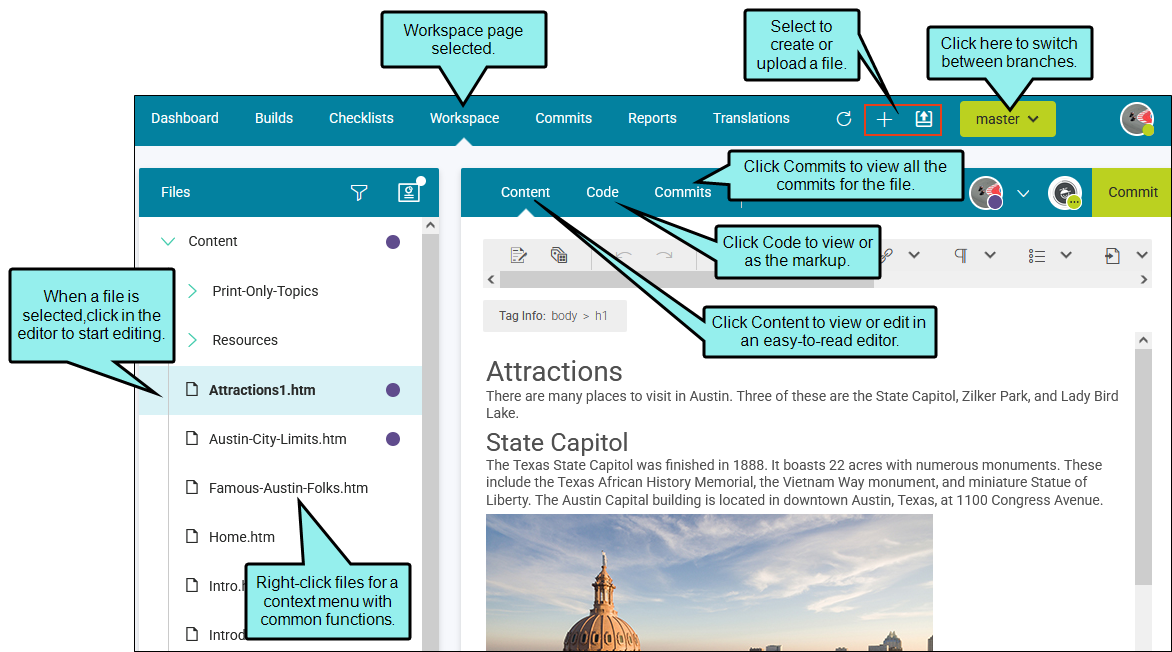Open the Translations page
Screen dimensions: 1172x652
(751, 118)
